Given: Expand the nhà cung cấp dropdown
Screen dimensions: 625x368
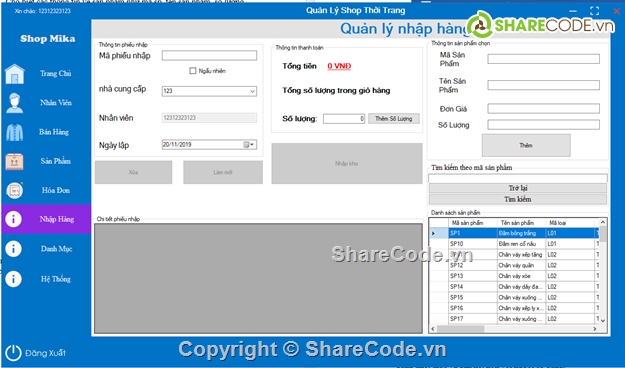Looking at the screenshot, I should click(x=252, y=91).
